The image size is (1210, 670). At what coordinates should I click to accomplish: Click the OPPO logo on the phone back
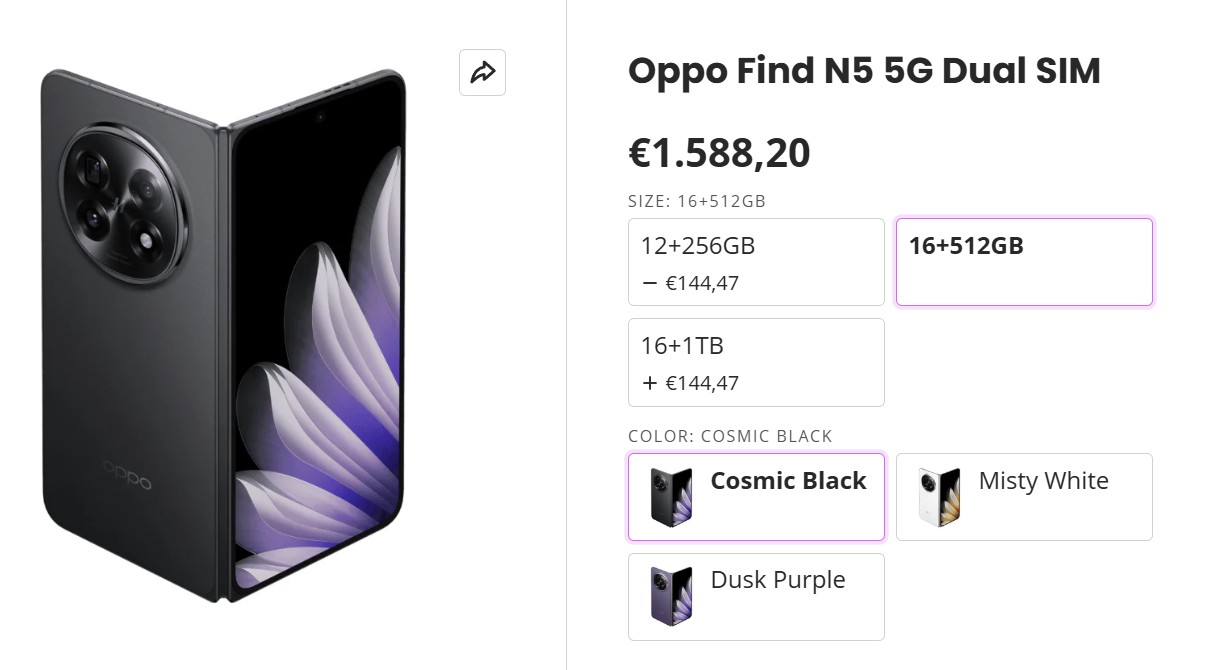tap(126, 474)
